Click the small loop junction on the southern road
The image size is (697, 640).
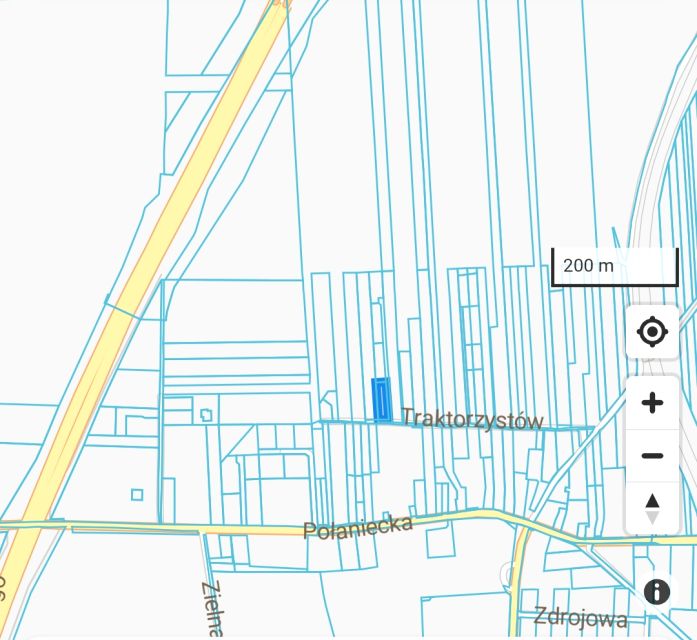506,574
